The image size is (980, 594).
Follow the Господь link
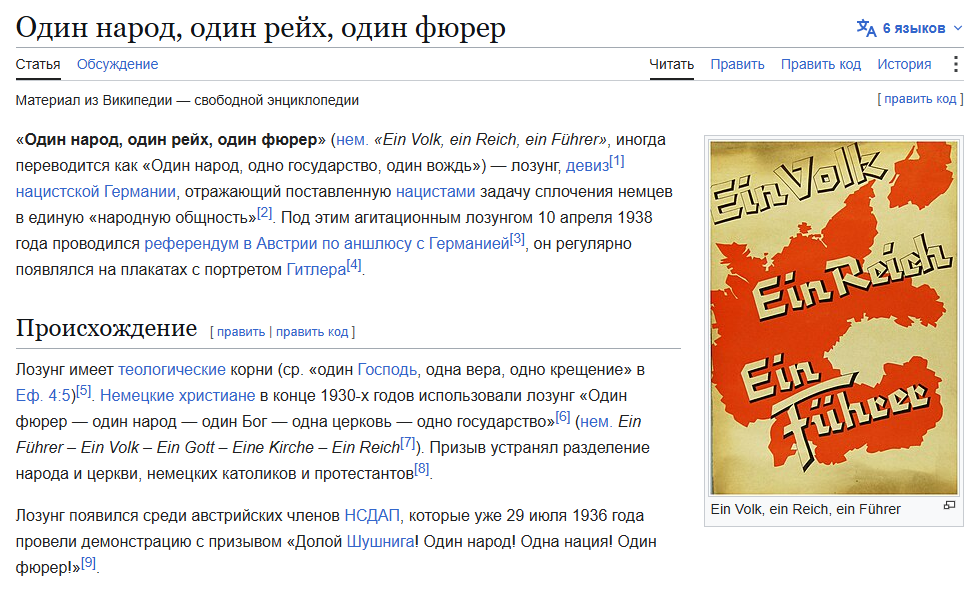click(x=387, y=370)
